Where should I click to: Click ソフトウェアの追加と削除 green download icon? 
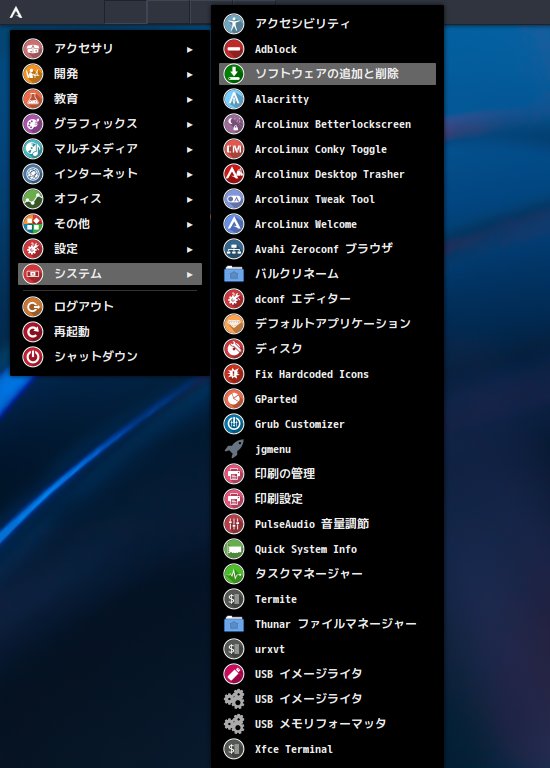(234, 74)
